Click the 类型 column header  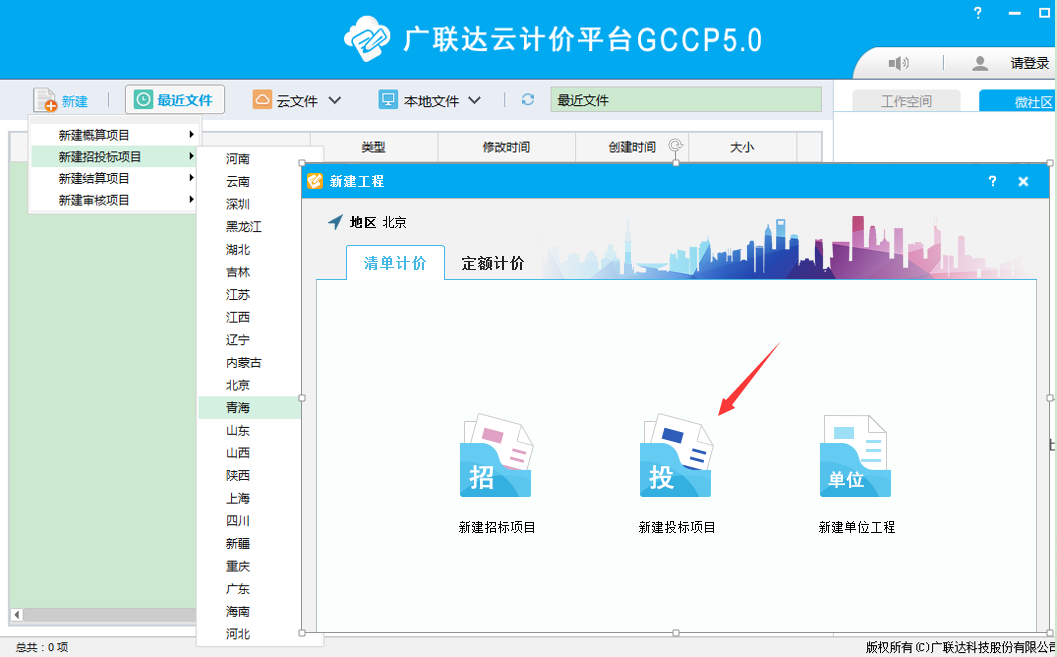(373, 147)
